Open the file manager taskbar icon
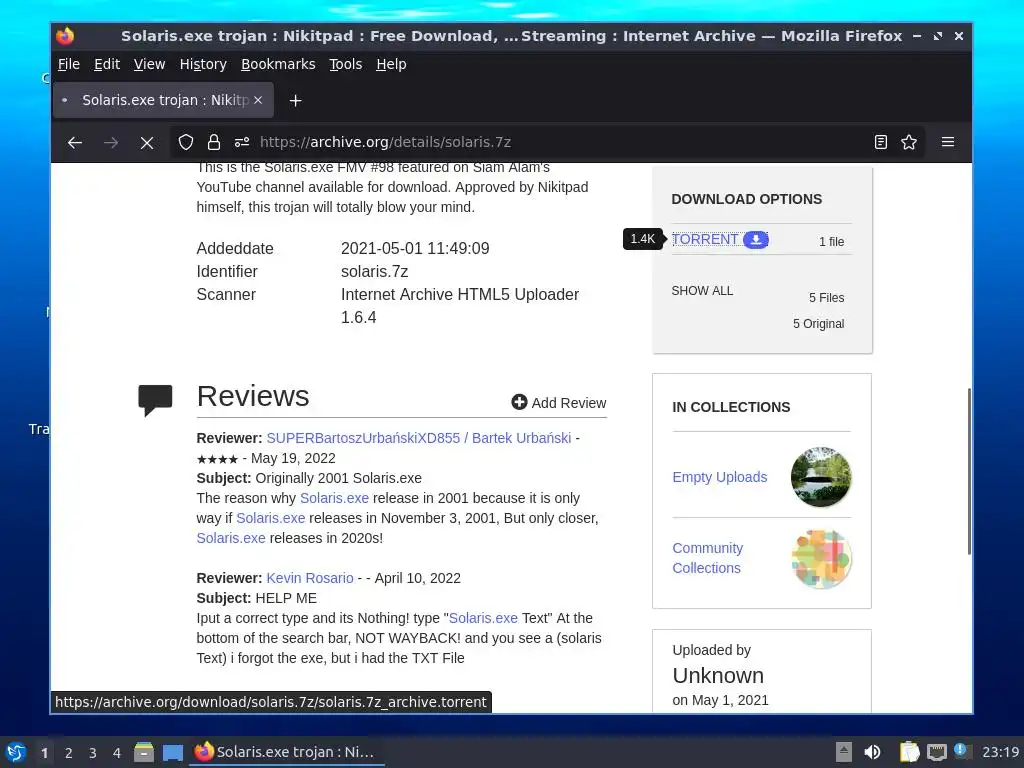The width and height of the screenshot is (1024, 768). pyautogui.click(x=144, y=752)
